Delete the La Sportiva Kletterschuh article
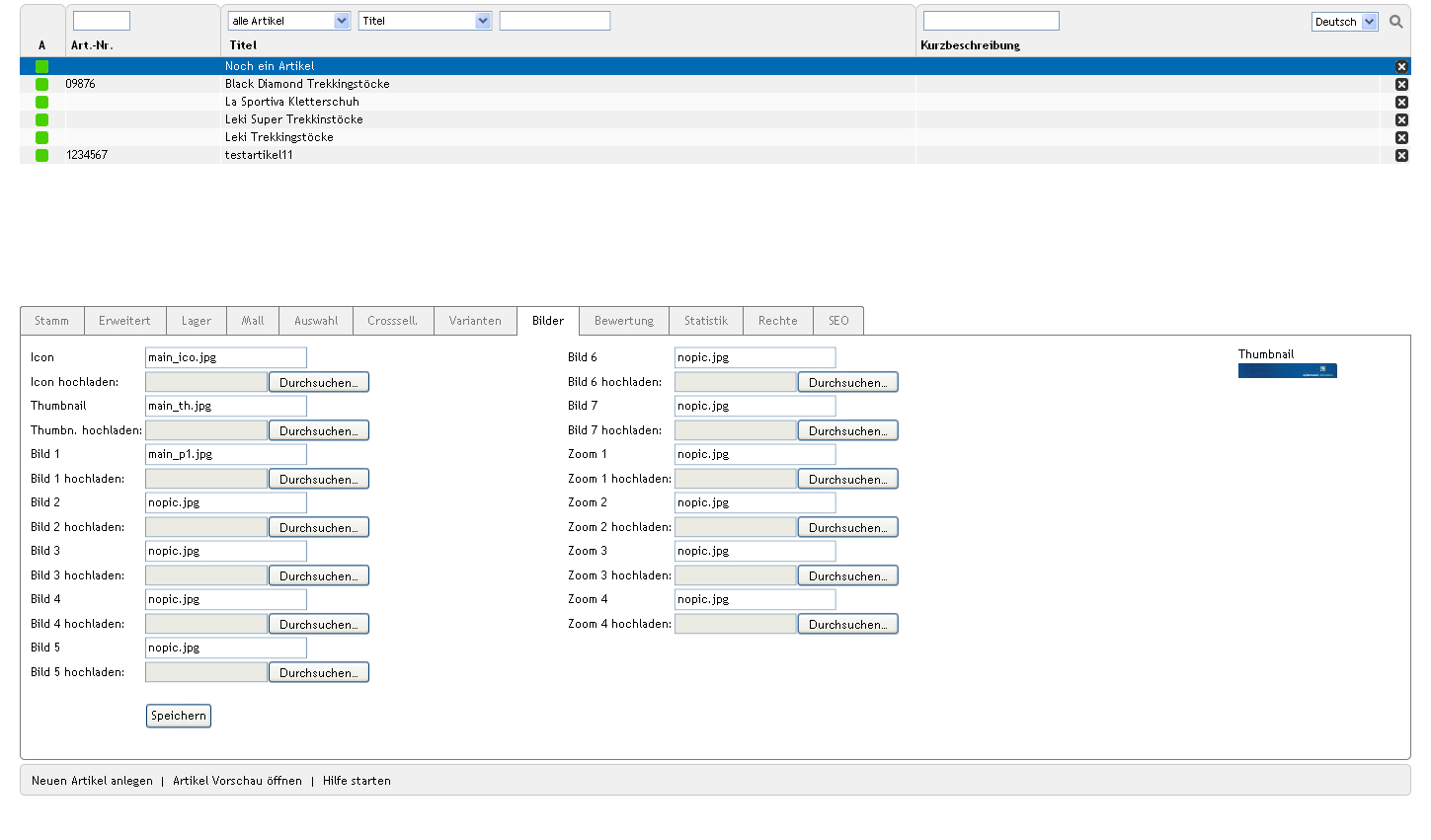This screenshot has height=840, width=1431. [1400, 102]
